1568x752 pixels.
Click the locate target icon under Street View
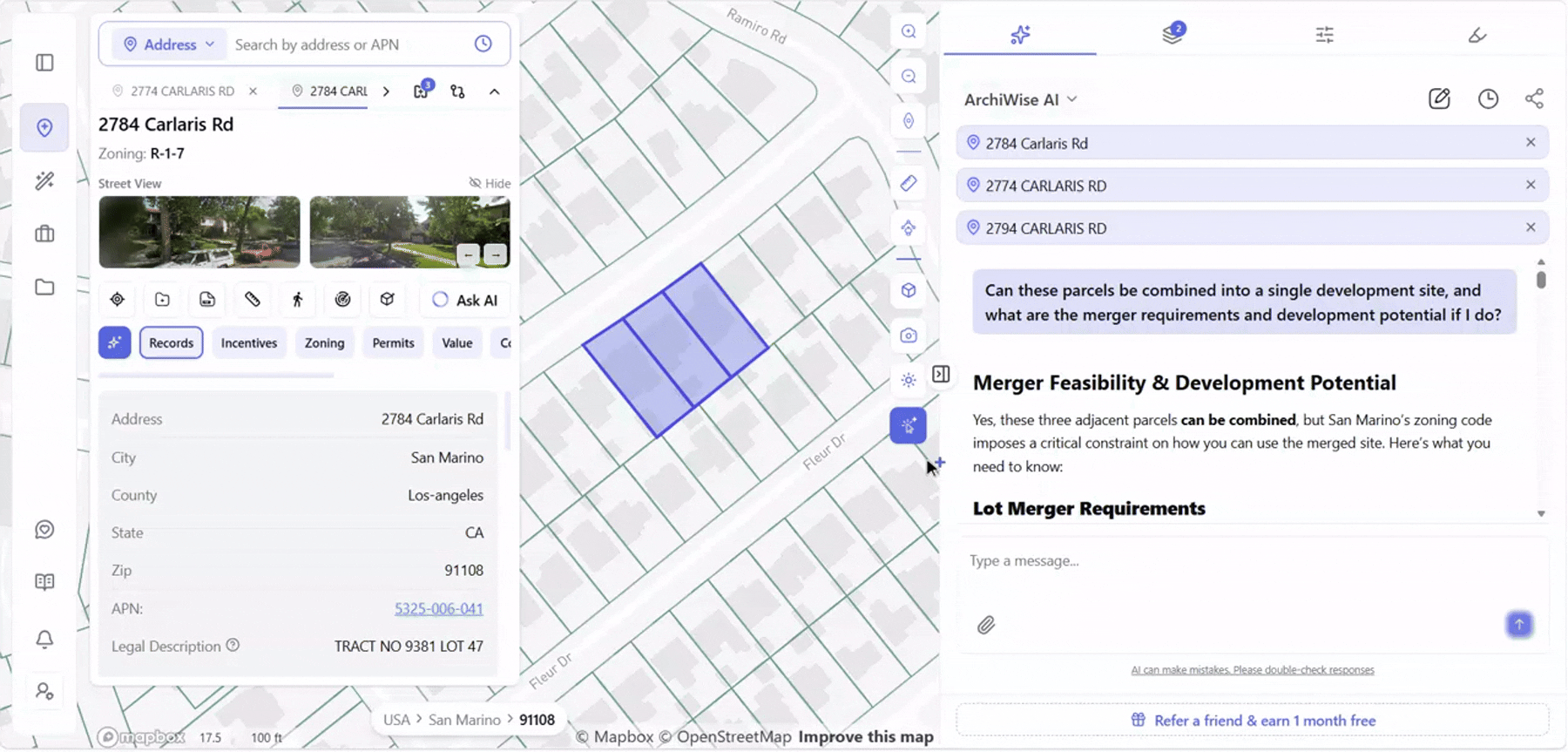(117, 300)
